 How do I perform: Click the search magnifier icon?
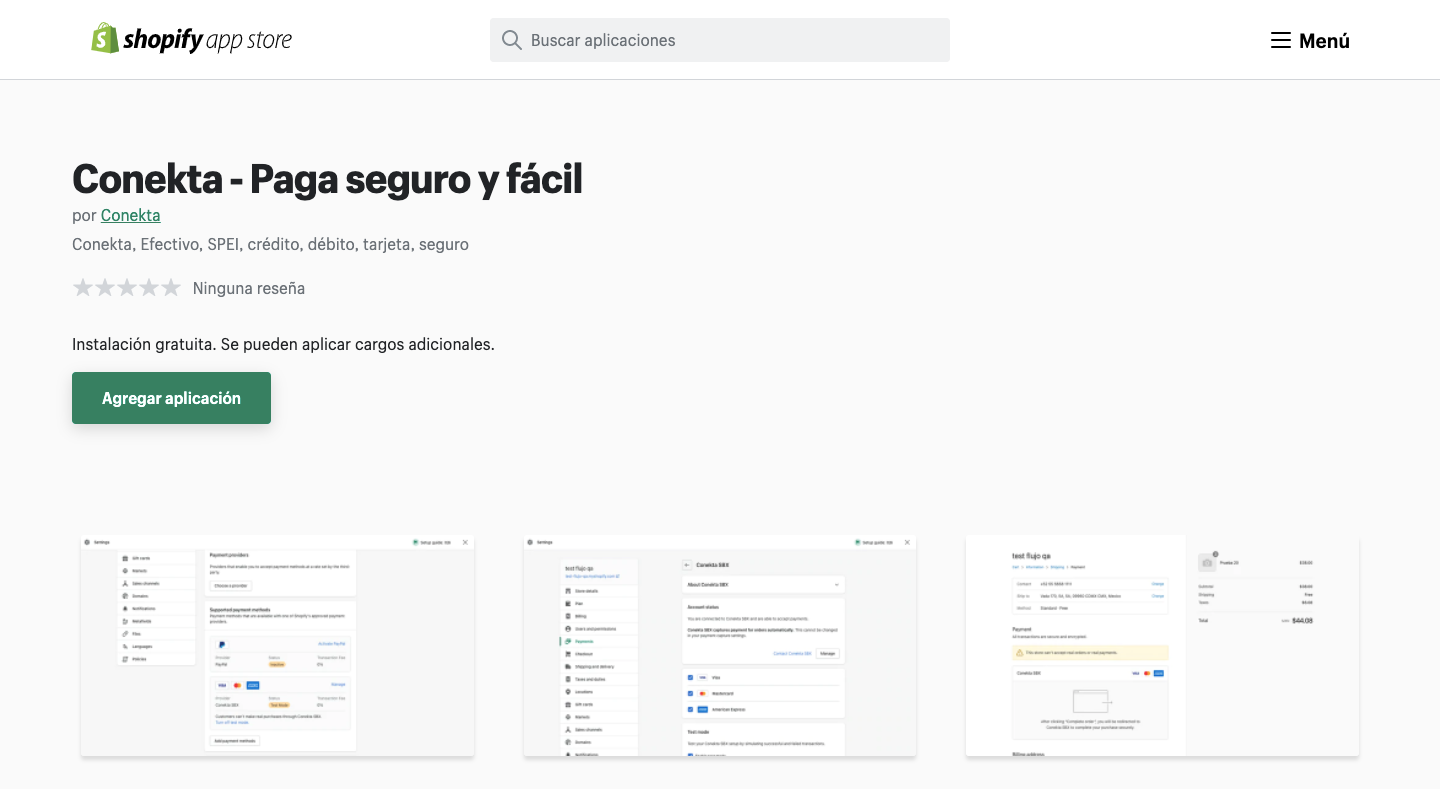512,40
